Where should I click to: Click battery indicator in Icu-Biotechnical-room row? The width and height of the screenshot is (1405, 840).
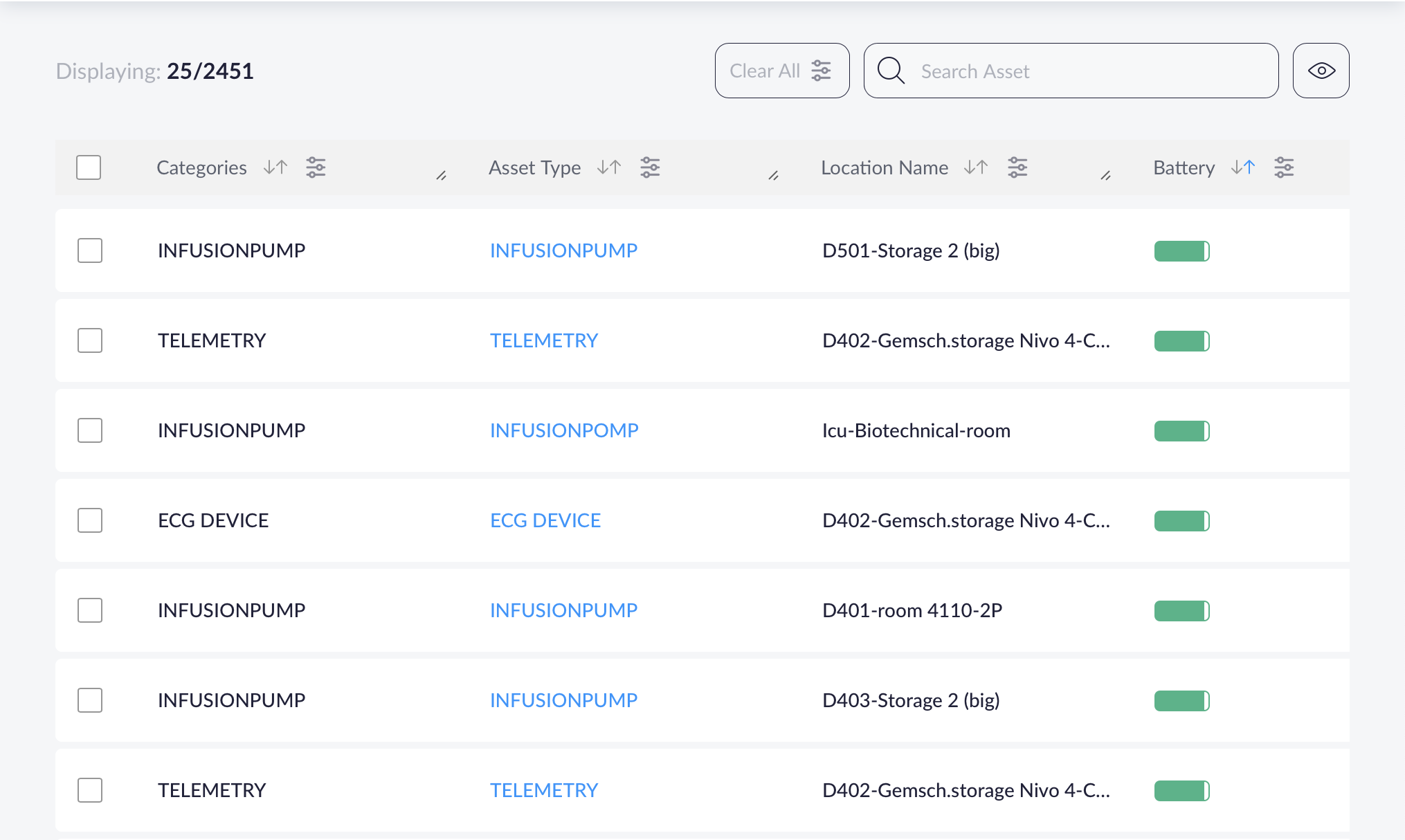[x=1181, y=431]
